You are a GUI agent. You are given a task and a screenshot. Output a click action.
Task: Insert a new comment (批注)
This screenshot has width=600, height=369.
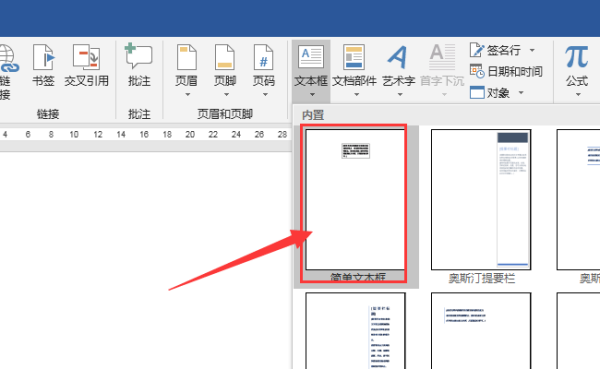139,56
